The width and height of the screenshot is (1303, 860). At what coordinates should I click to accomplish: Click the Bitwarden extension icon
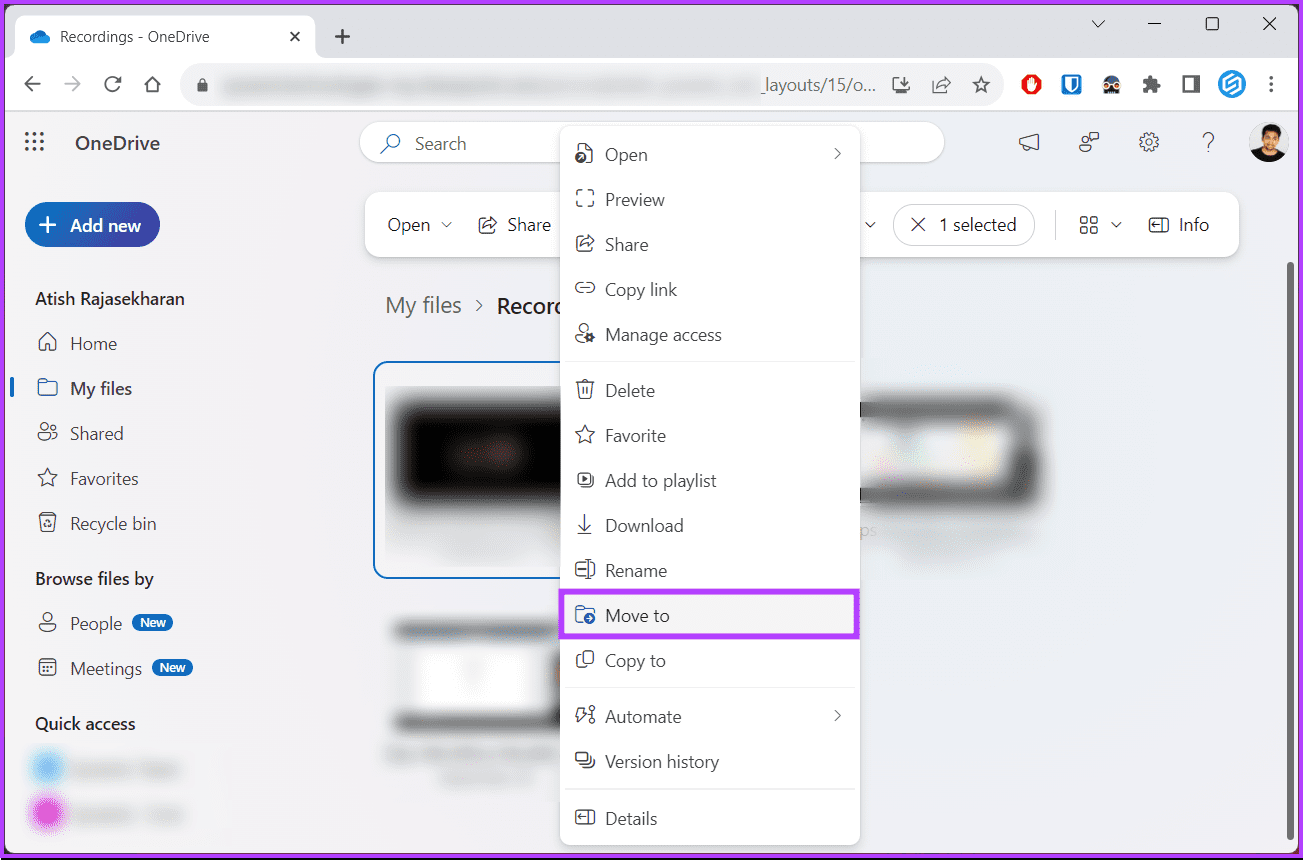tap(1071, 85)
